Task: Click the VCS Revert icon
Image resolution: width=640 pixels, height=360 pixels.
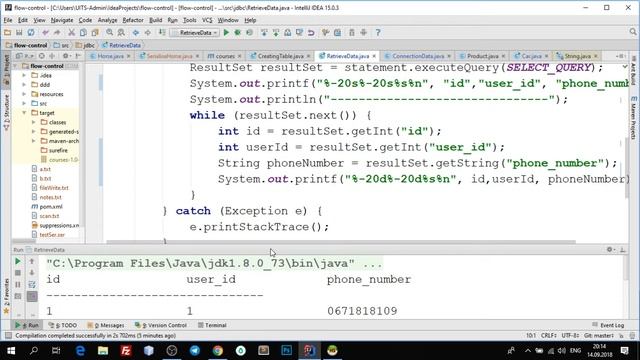Action: [311, 33]
